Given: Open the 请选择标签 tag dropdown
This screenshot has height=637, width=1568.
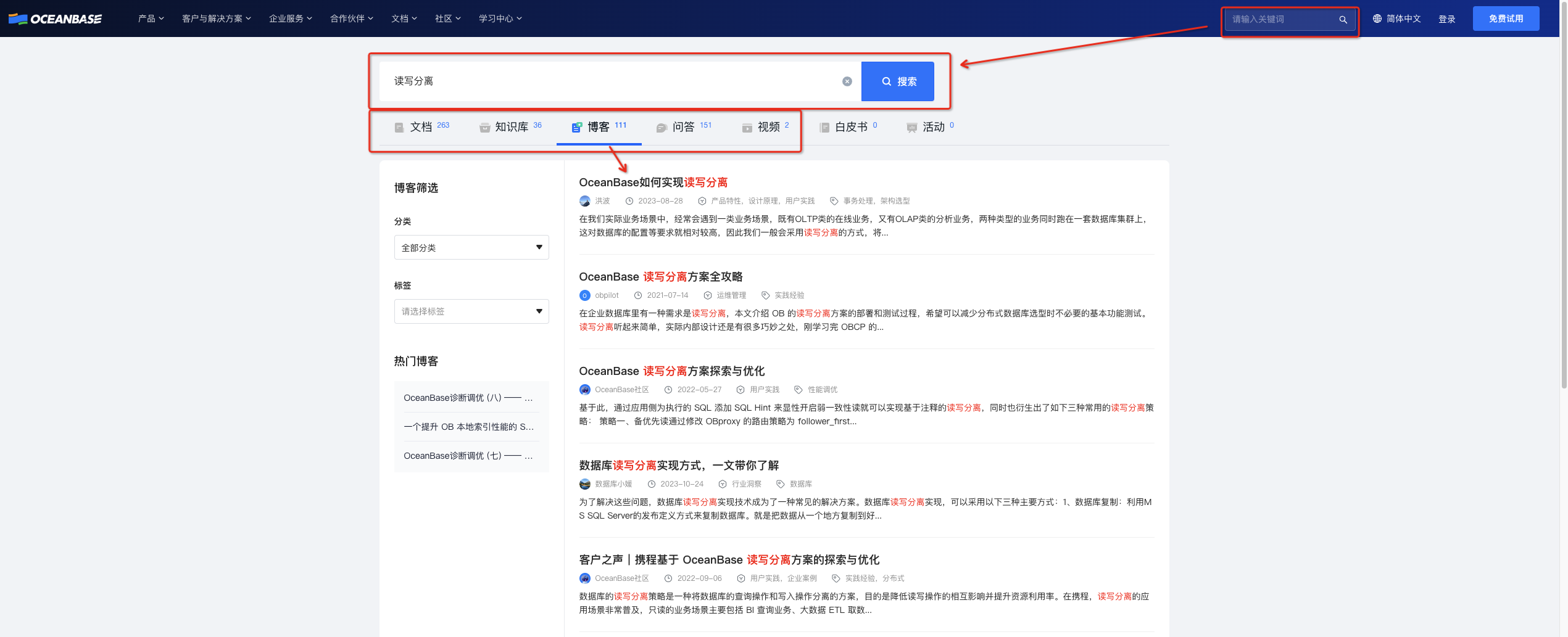Looking at the screenshot, I should click(471, 311).
